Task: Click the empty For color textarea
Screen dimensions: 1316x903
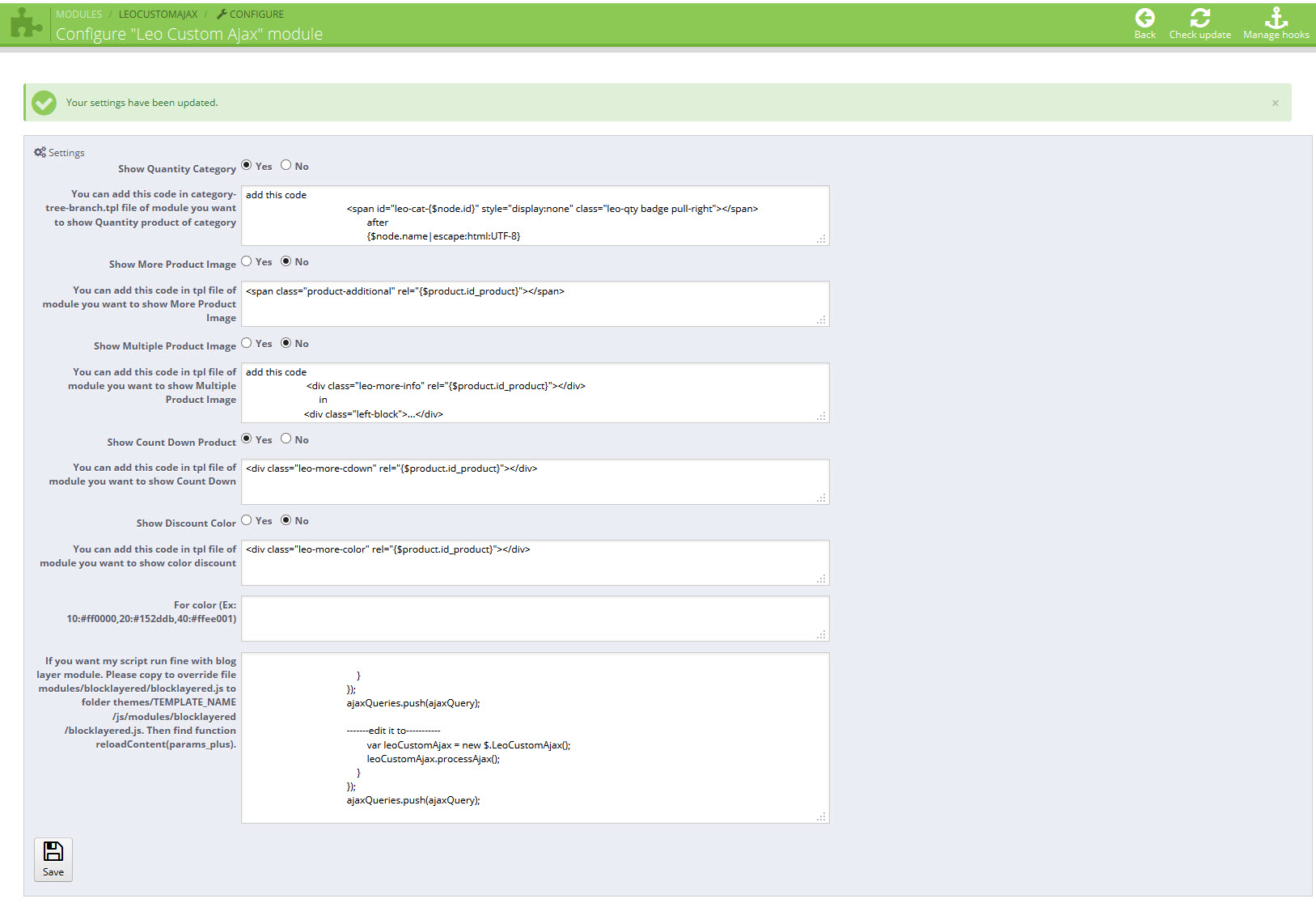Action: 535,619
